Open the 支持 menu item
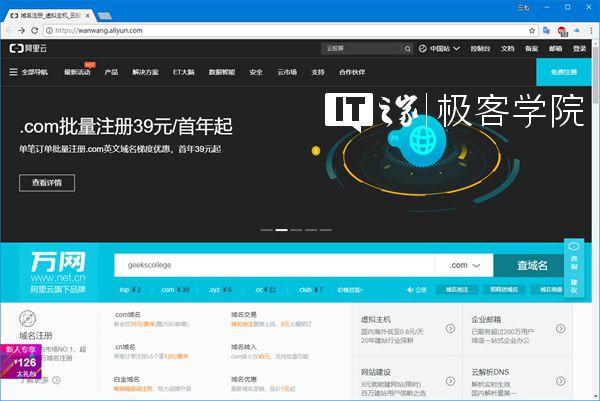The width and height of the screenshot is (600, 401). [318, 72]
